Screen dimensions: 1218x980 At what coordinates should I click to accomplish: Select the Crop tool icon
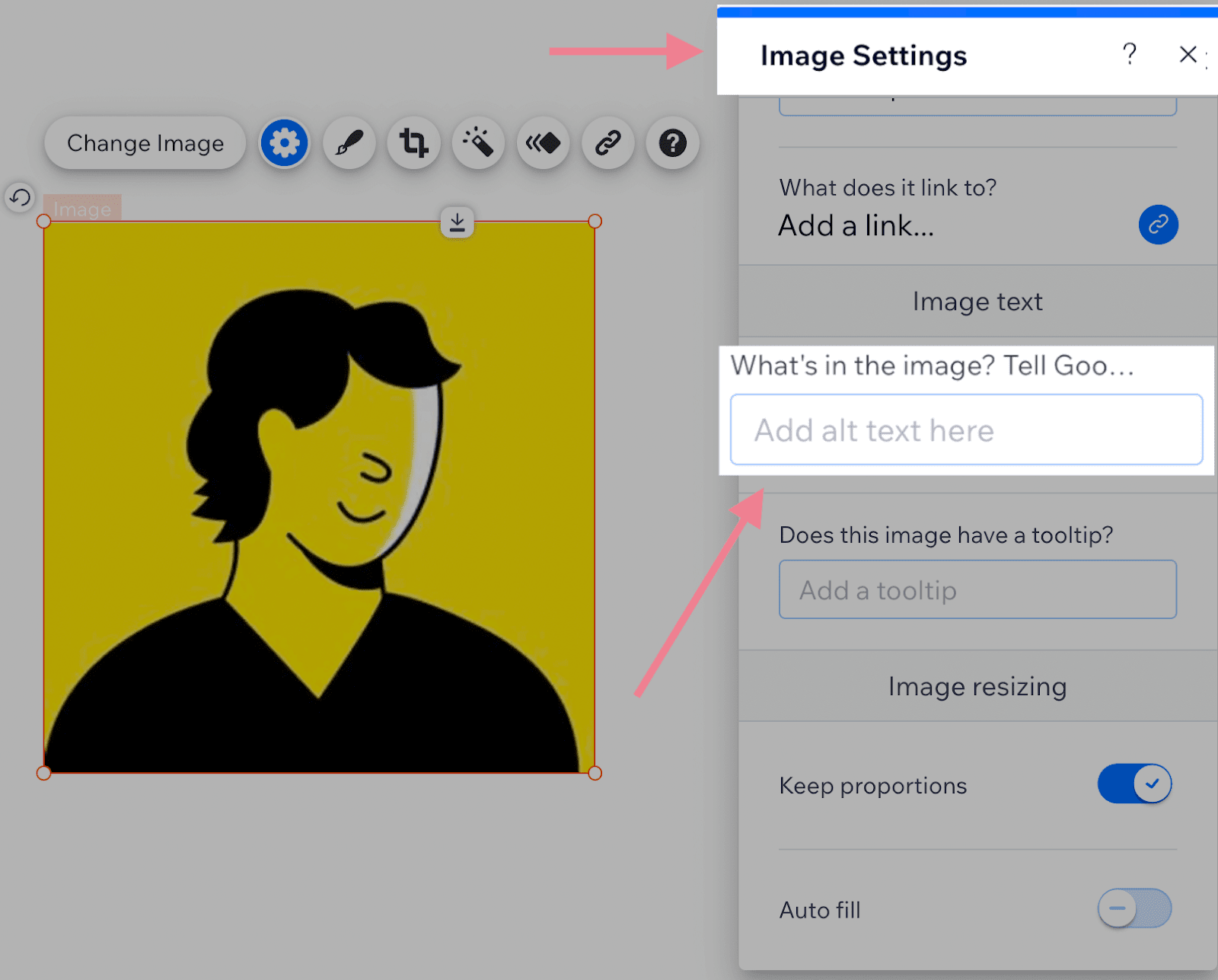pos(413,142)
